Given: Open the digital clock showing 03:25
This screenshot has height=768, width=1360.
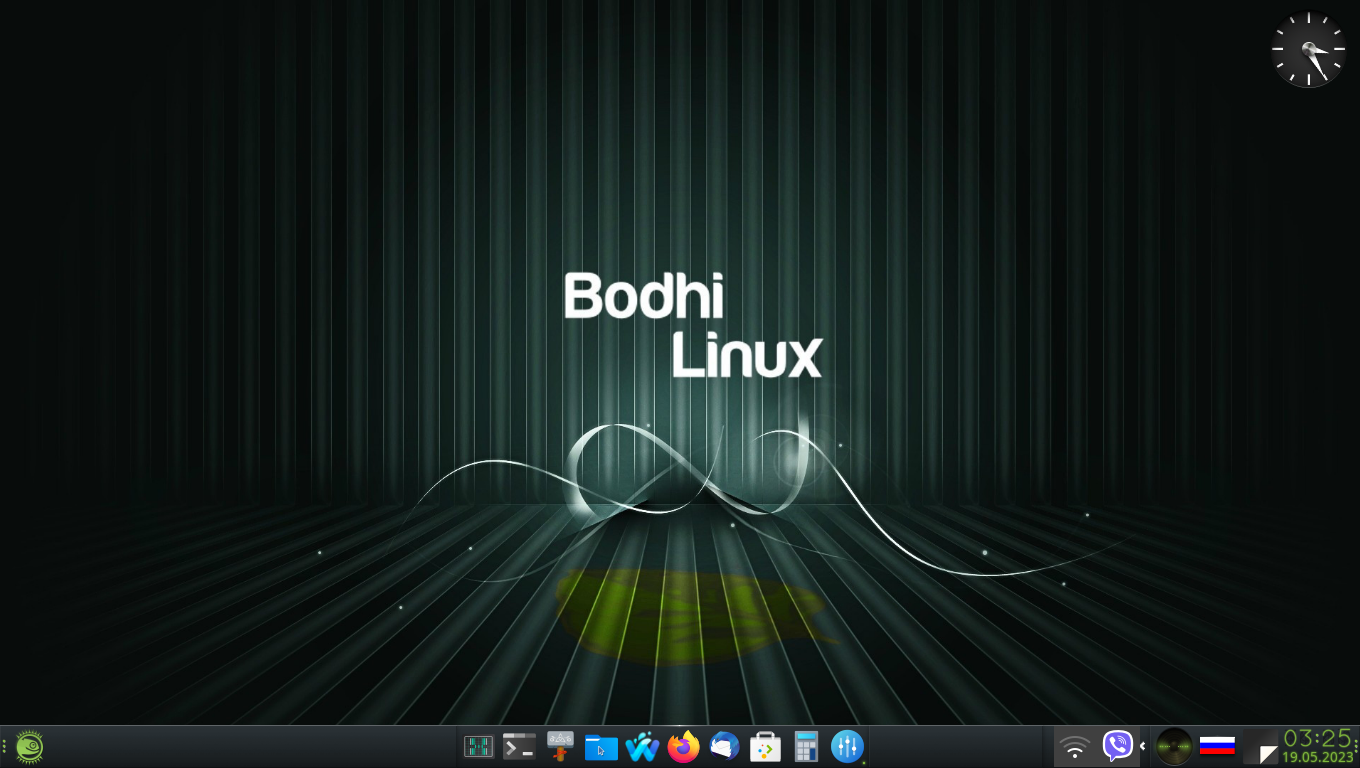Looking at the screenshot, I should [x=1319, y=746].
